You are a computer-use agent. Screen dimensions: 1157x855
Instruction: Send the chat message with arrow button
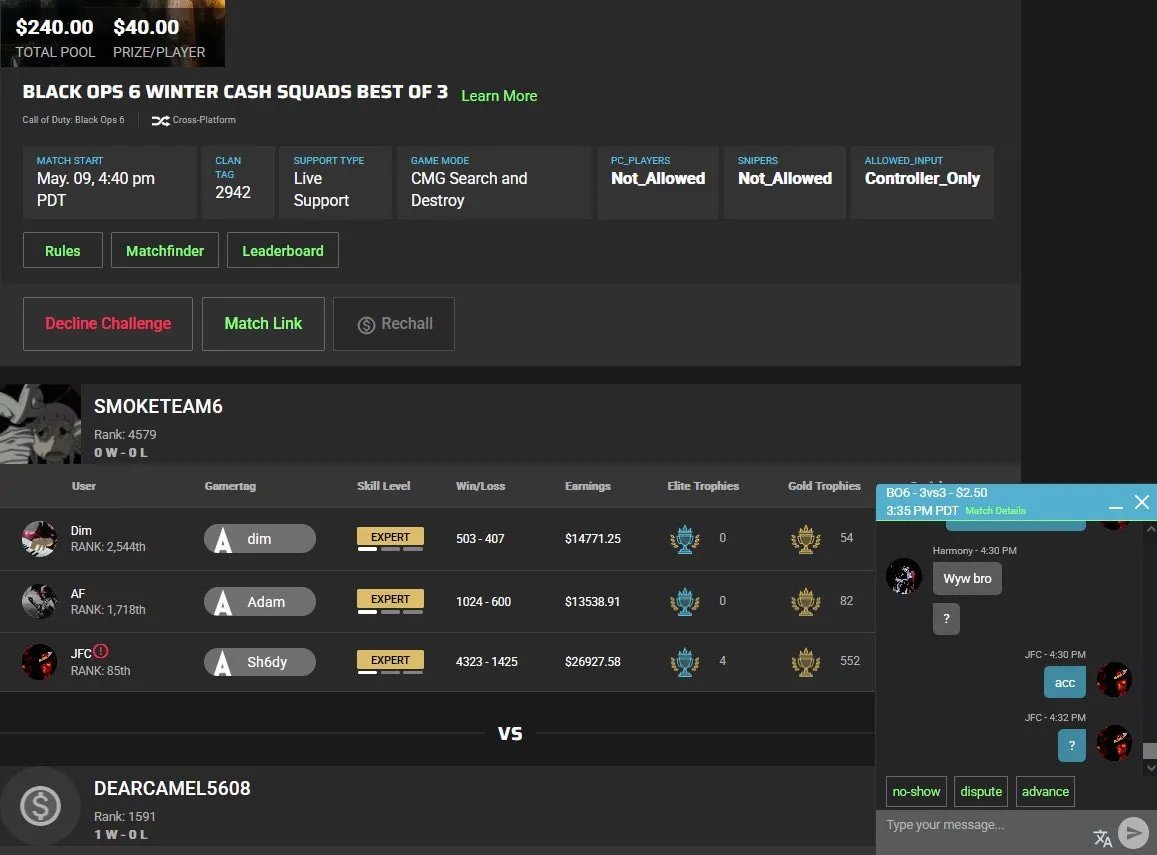click(1134, 833)
